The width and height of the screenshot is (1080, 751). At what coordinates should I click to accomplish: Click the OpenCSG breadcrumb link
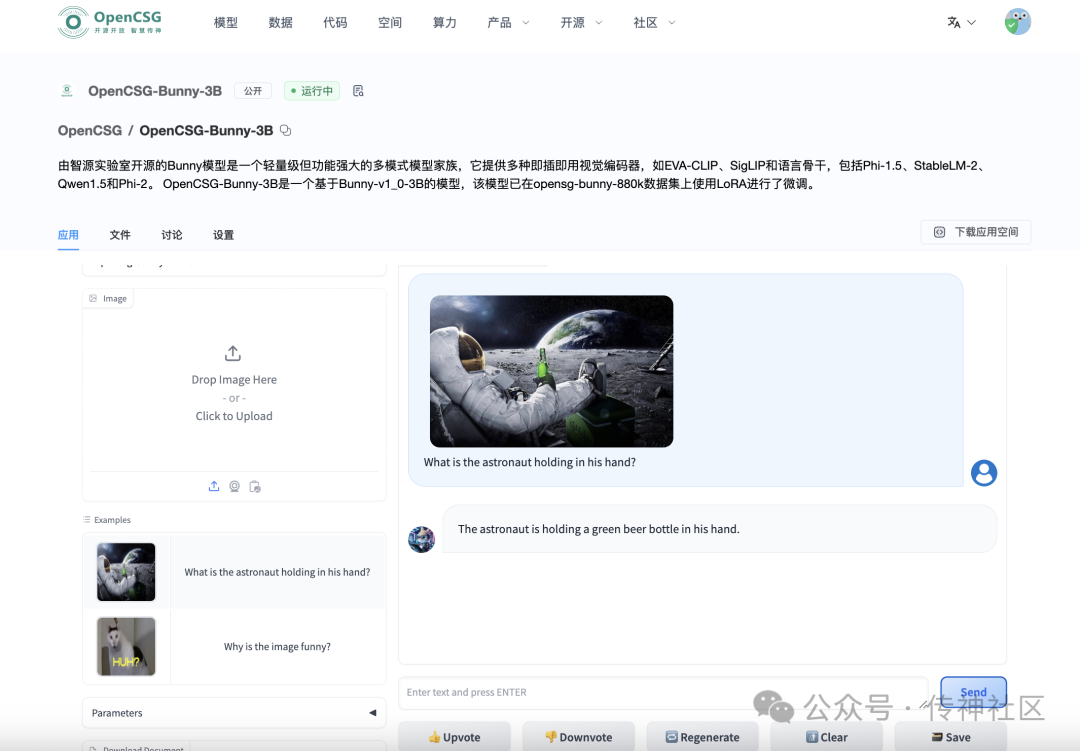point(90,131)
